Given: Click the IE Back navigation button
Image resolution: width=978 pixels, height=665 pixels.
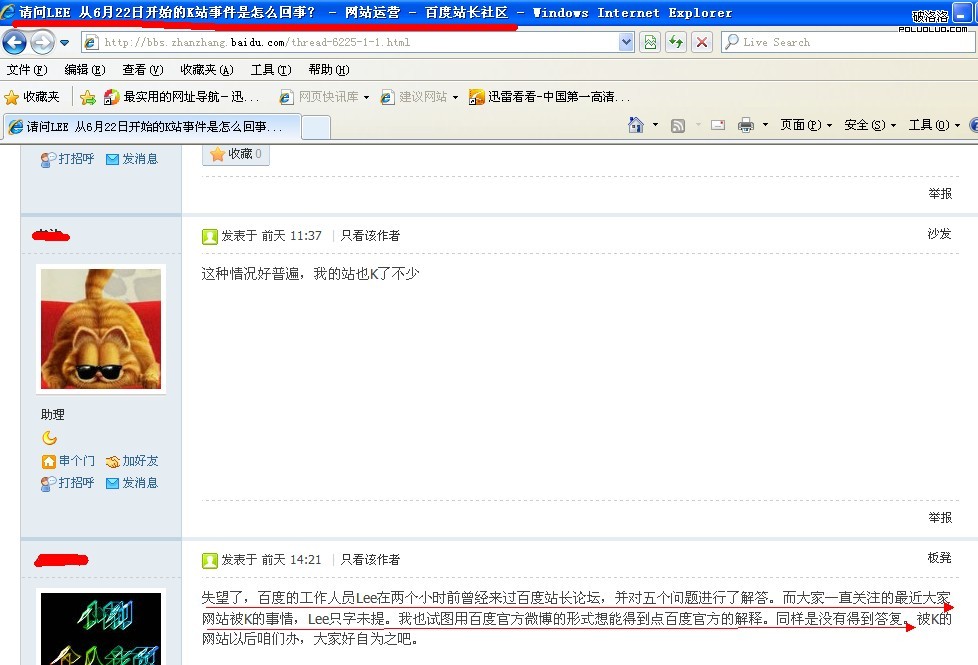Looking at the screenshot, I should [15, 43].
